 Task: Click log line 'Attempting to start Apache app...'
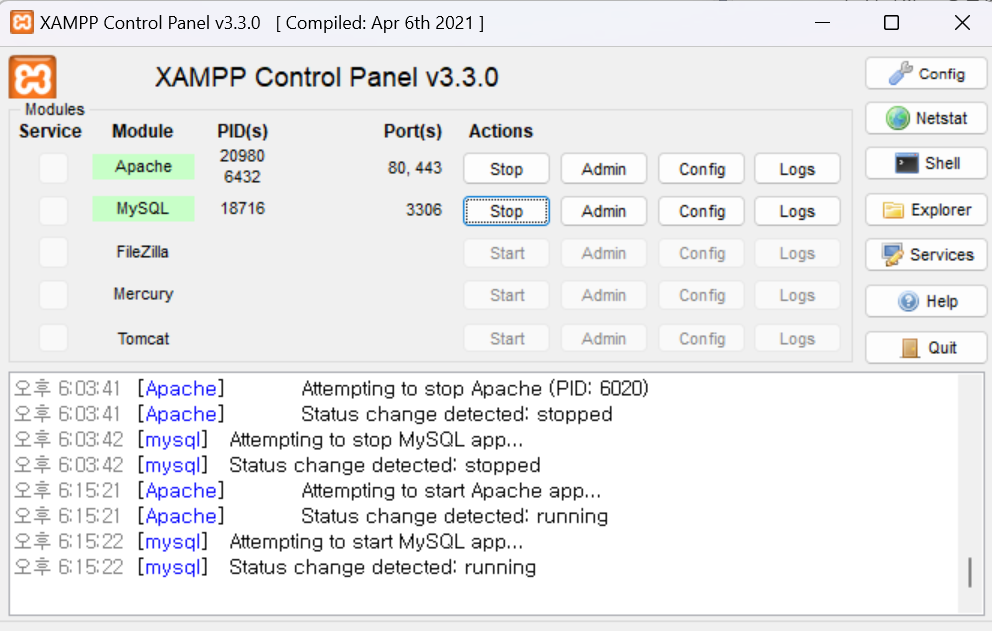(x=451, y=490)
